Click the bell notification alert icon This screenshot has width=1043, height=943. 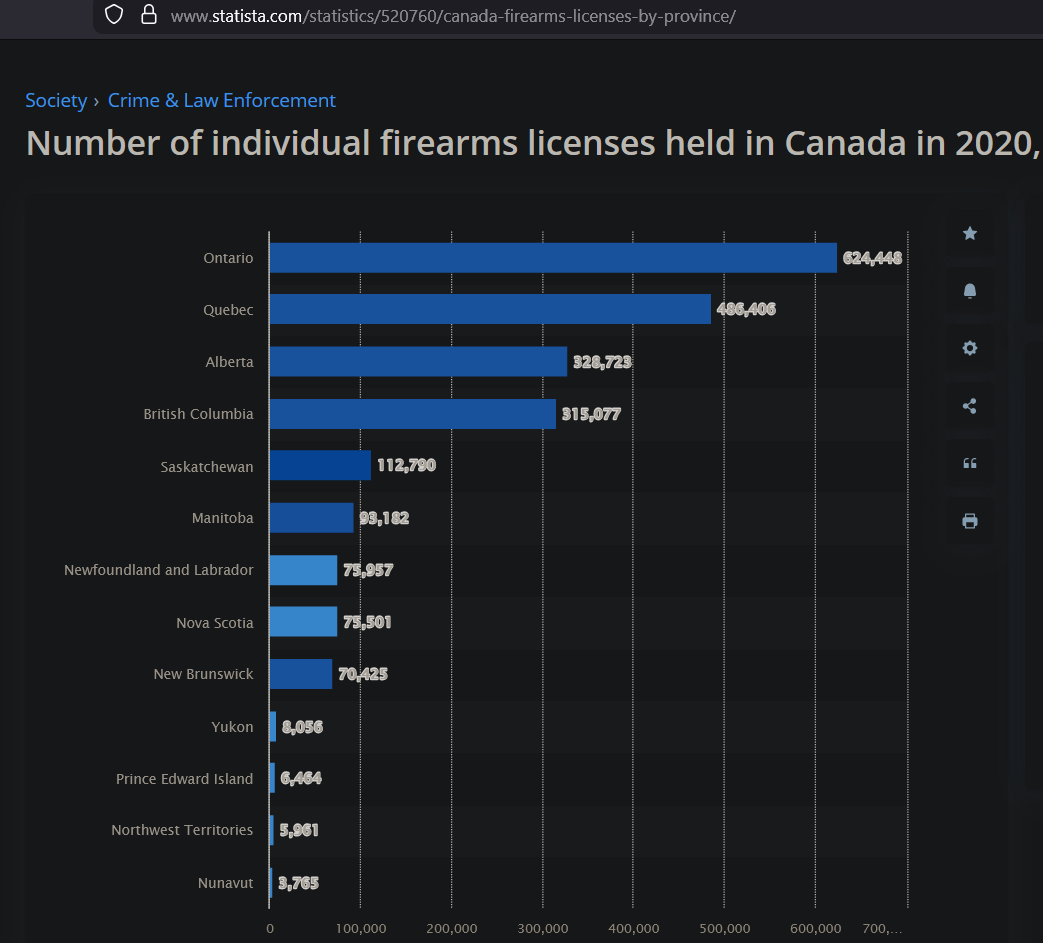[969, 291]
